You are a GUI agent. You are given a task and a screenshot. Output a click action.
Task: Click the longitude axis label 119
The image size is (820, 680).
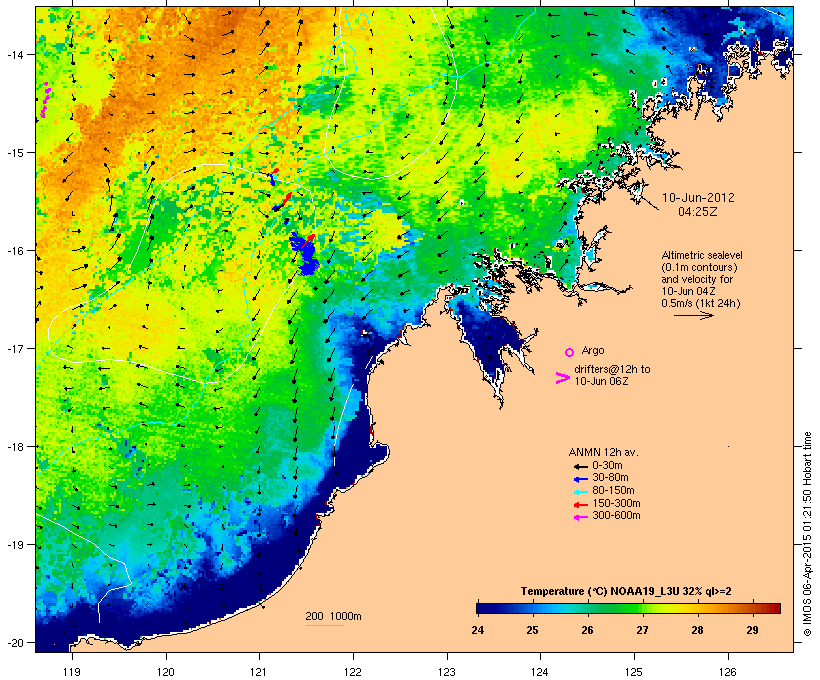point(72,672)
